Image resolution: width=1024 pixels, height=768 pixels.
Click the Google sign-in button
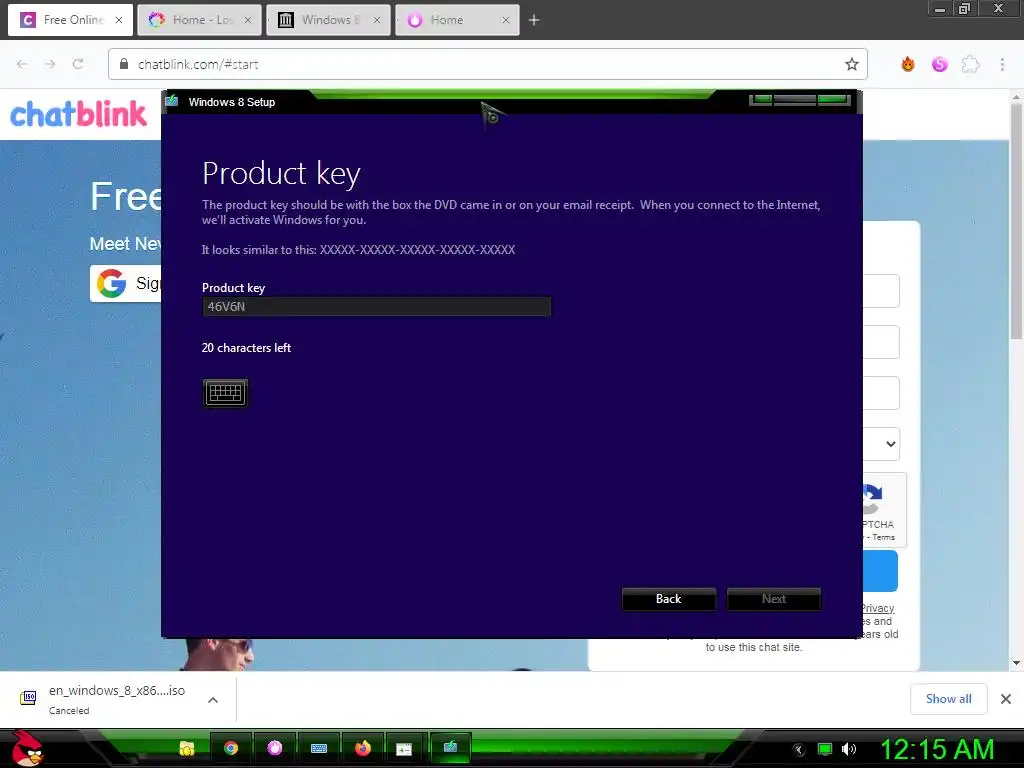tap(125, 283)
